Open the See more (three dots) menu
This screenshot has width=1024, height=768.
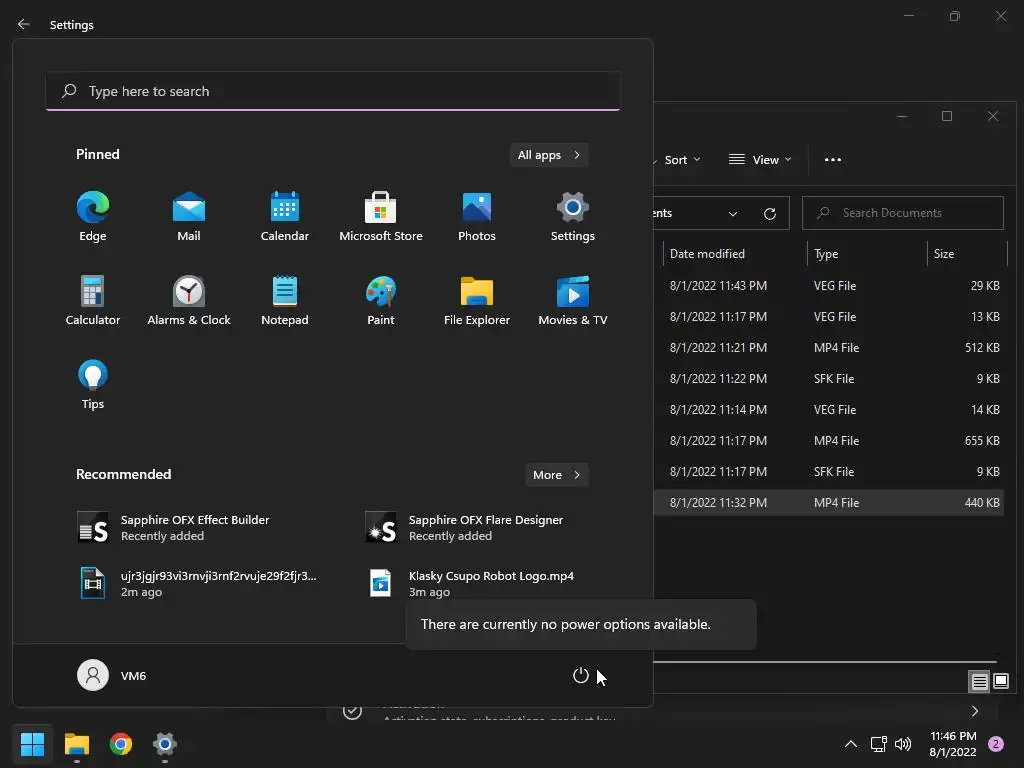click(x=833, y=160)
